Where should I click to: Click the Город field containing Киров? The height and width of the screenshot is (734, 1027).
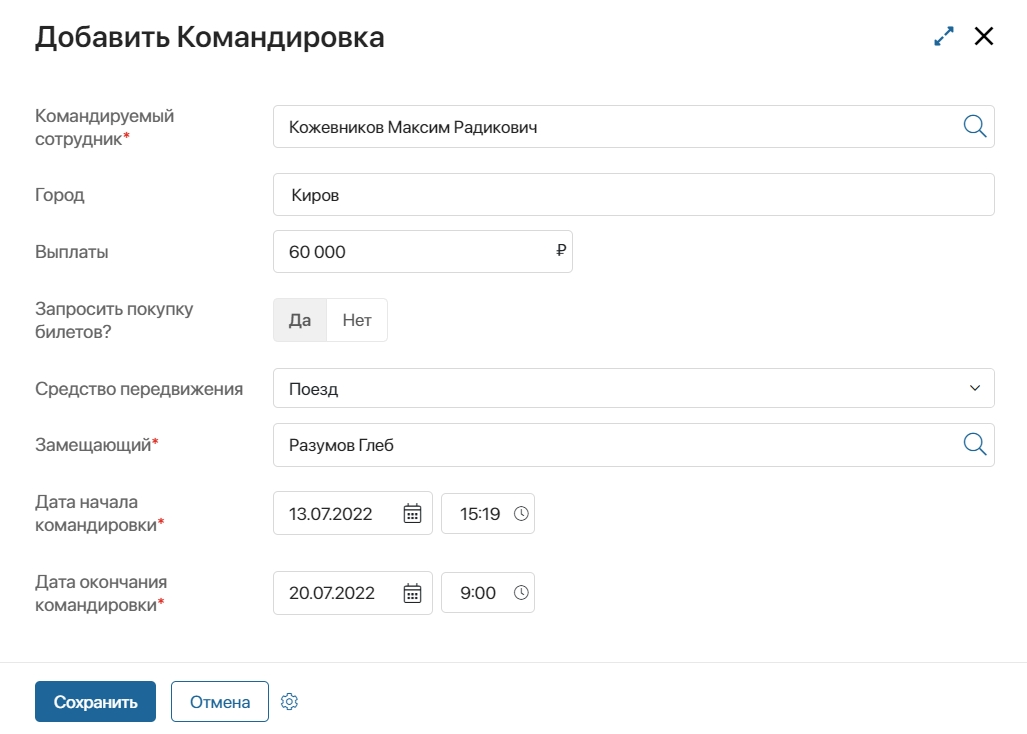point(633,195)
